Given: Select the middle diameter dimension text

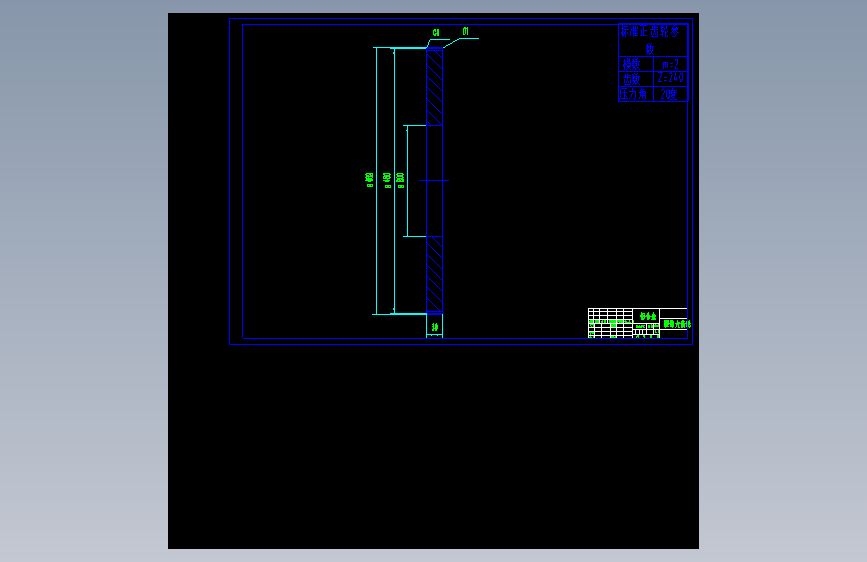Looking at the screenshot, I should (388, 180).
